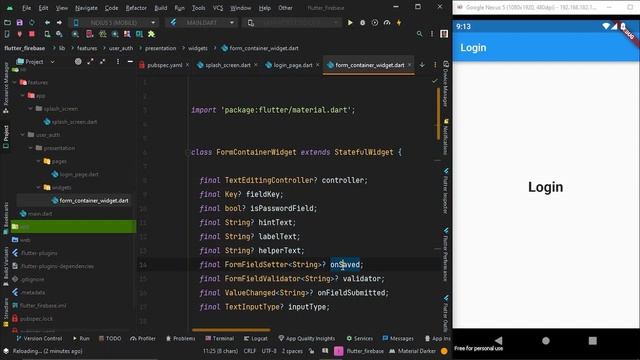Close the form_container_widget.dart tab
Screen dimensions: 640x360
[409, 64]
